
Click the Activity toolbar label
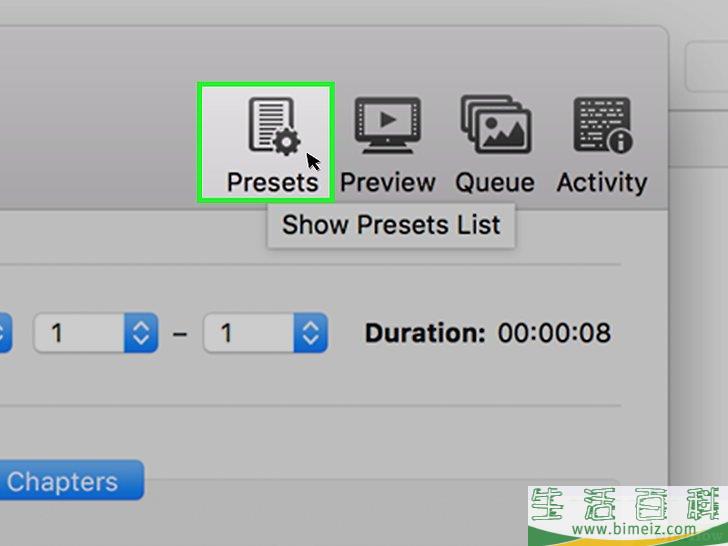[601, 183]
